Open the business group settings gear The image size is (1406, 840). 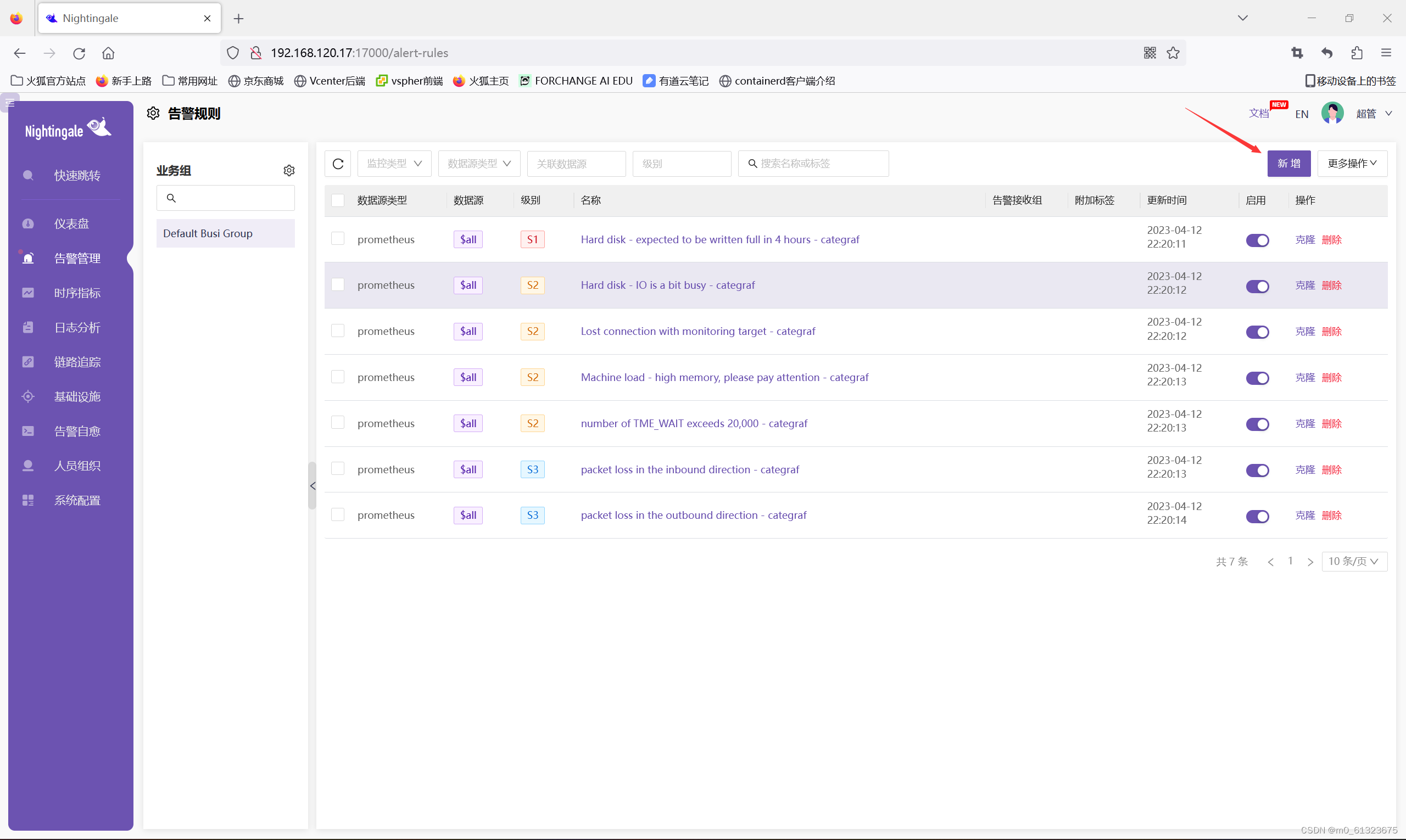(289, 170)
